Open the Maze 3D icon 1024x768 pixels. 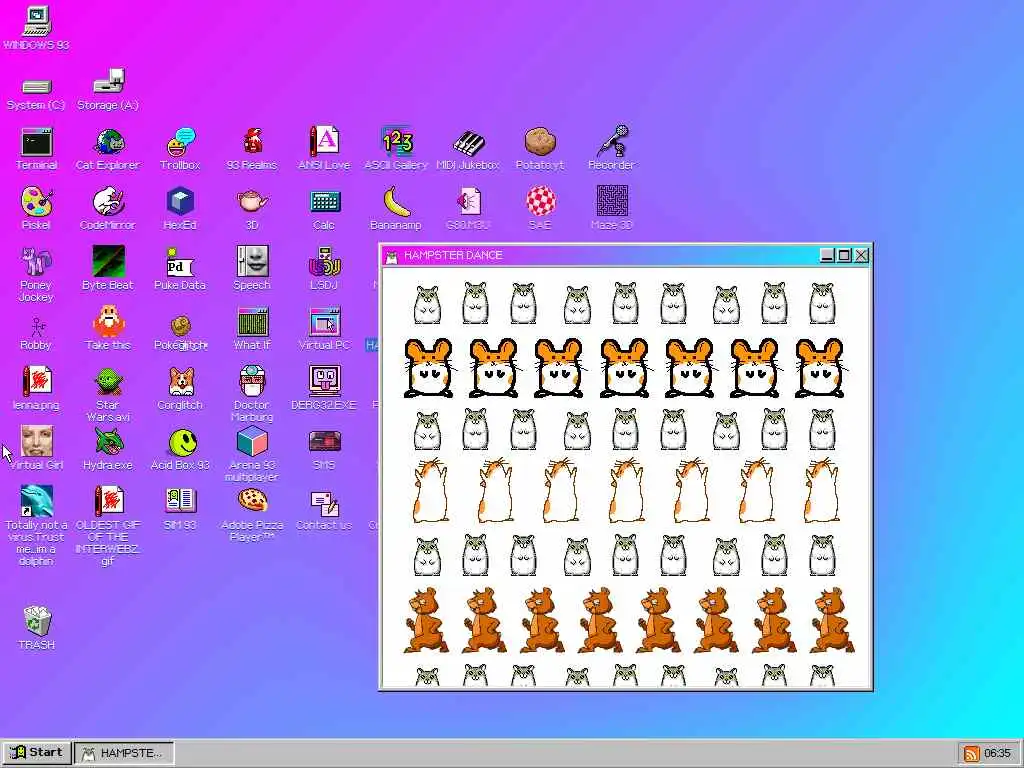click(x=612, y=202)
